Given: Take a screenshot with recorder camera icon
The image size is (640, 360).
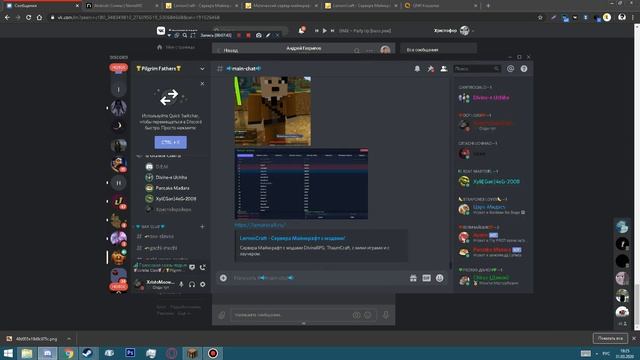Looking at the screenshot, I should pos(258,36).
